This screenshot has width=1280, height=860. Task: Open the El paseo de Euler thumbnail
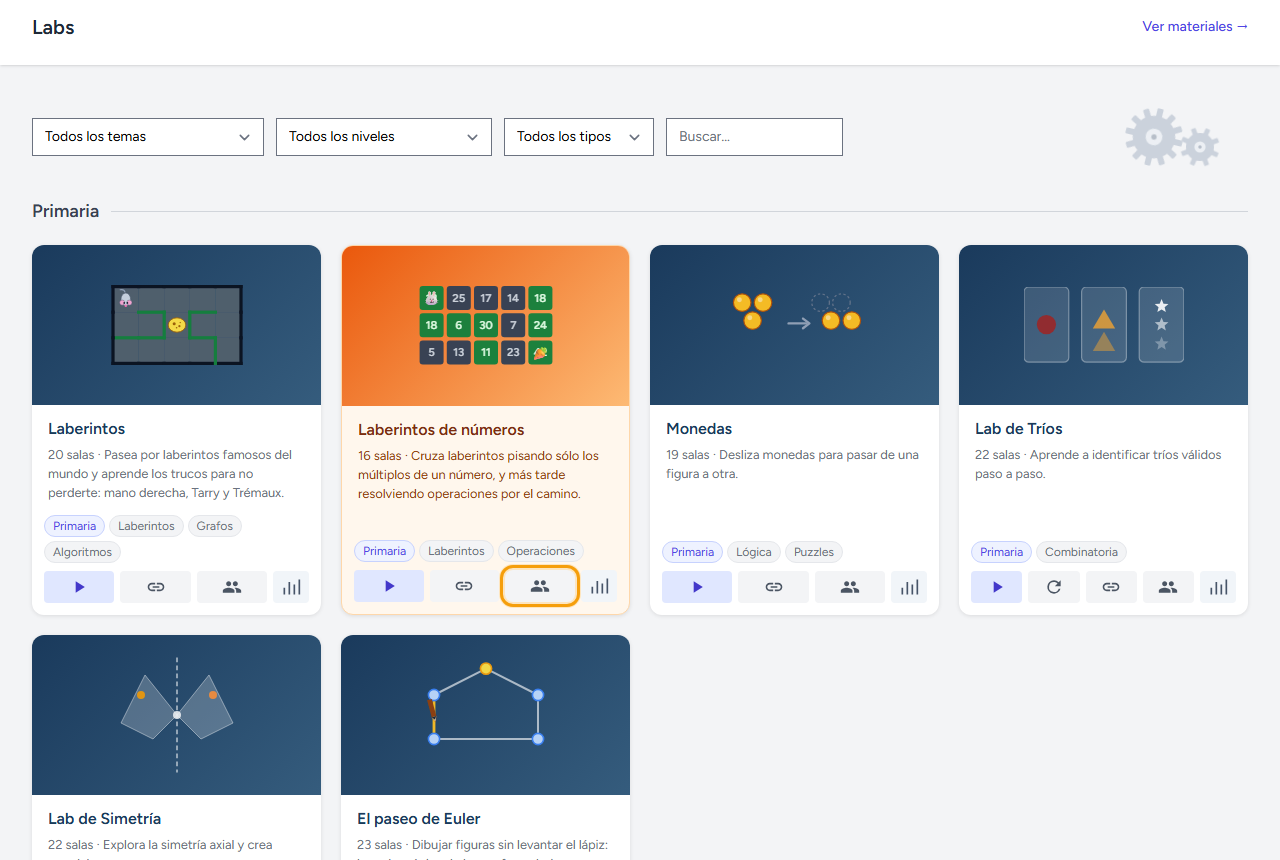click(486, 715)
